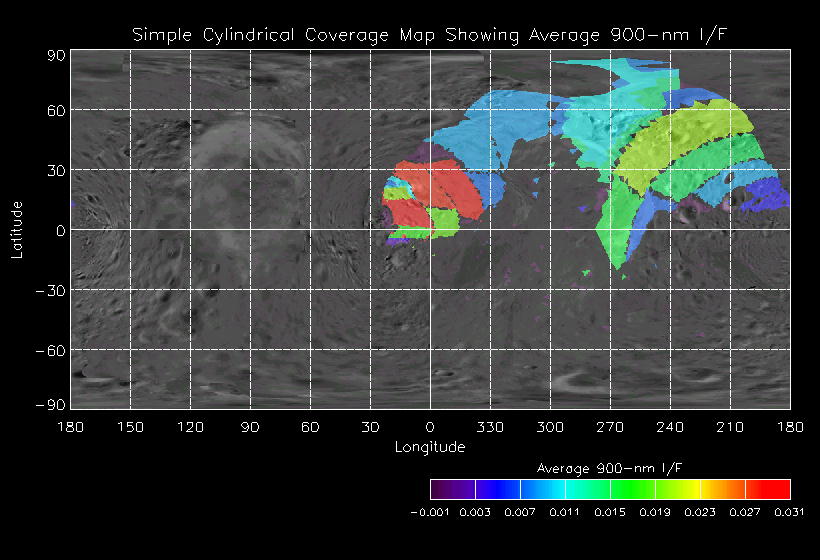The width and height of the screenshot is (820, 560).
Task: Click colorbar value '0.031'
Action: tap(789, 512)
